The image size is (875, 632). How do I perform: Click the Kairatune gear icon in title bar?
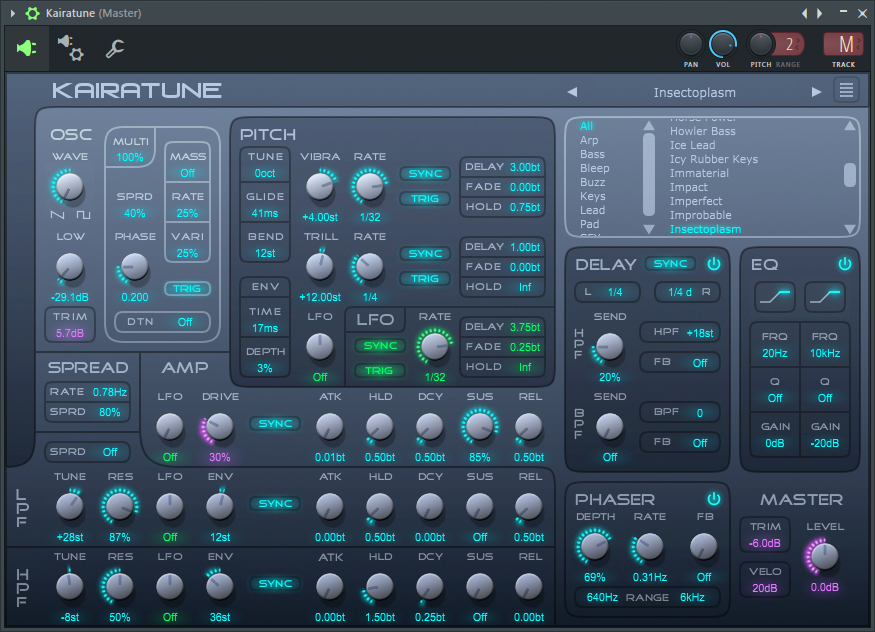pos(32,13)
